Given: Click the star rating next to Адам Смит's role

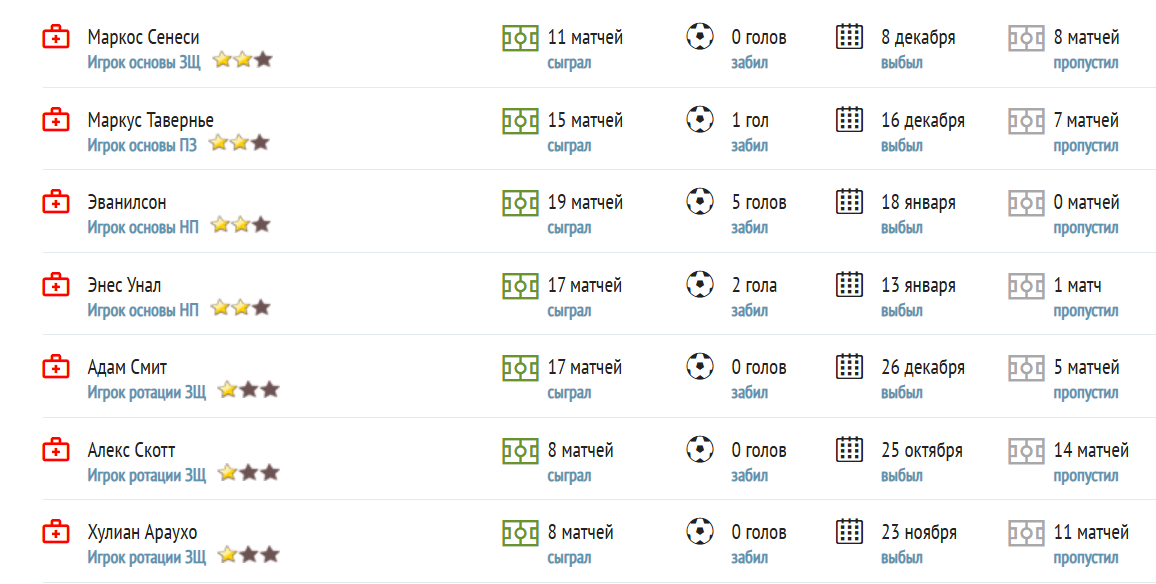Looking at the screenshot, I should click(x=248, y=389).
